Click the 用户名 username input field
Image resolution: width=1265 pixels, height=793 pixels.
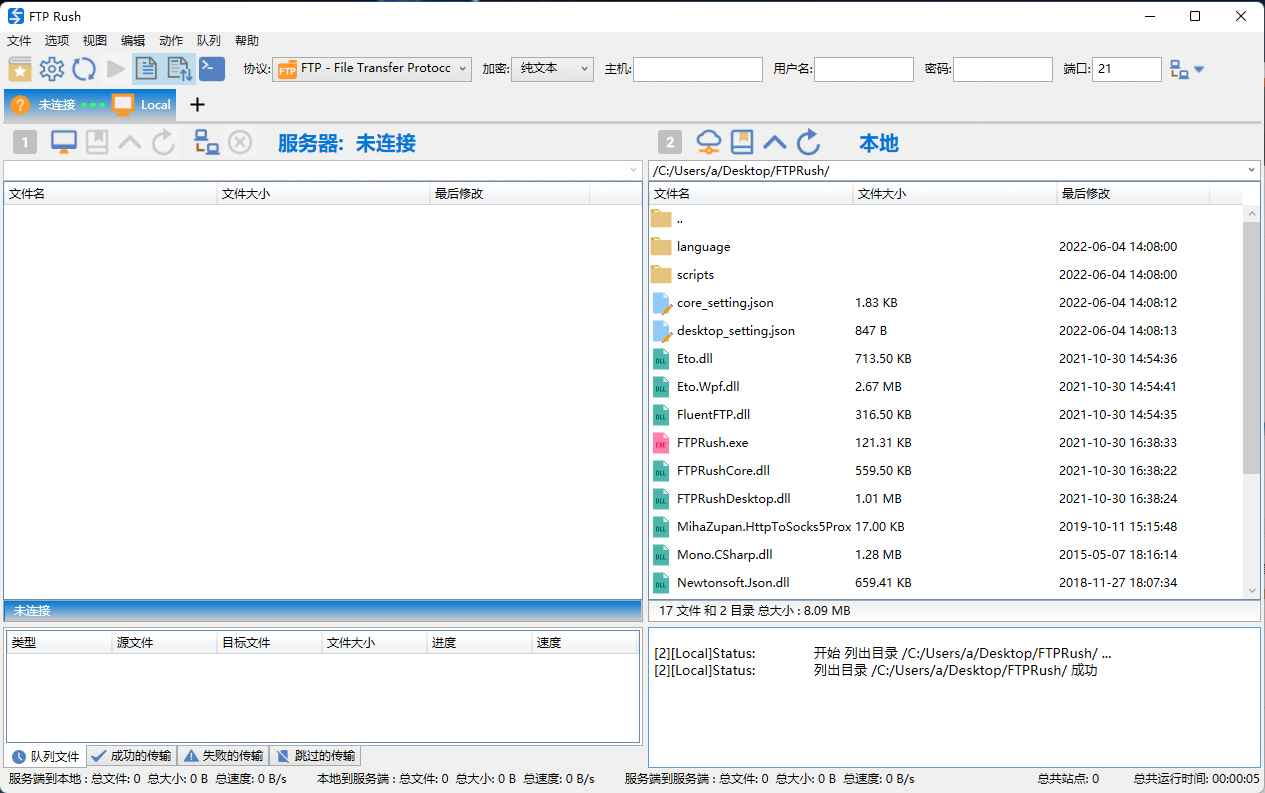click(864, 69)
